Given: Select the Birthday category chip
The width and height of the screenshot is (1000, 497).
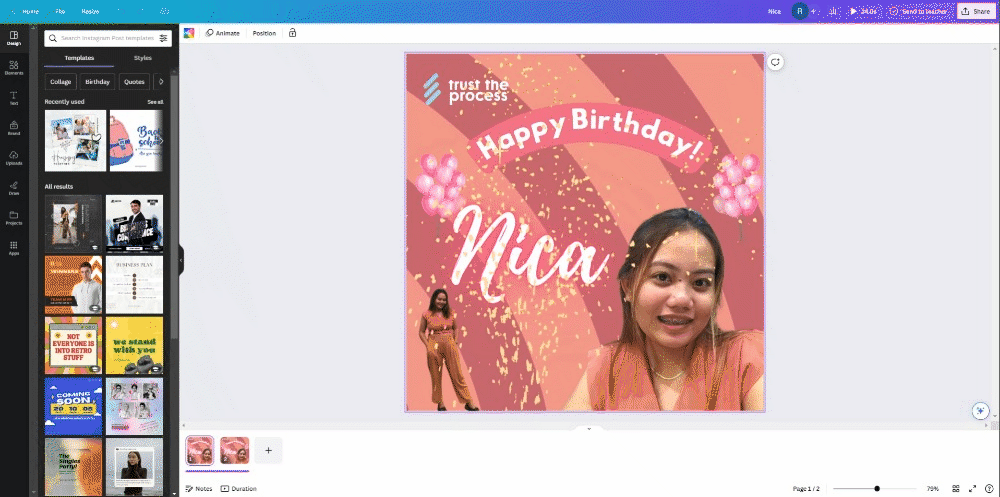Looking at the screenshot, I should click(x=98, y=82).
